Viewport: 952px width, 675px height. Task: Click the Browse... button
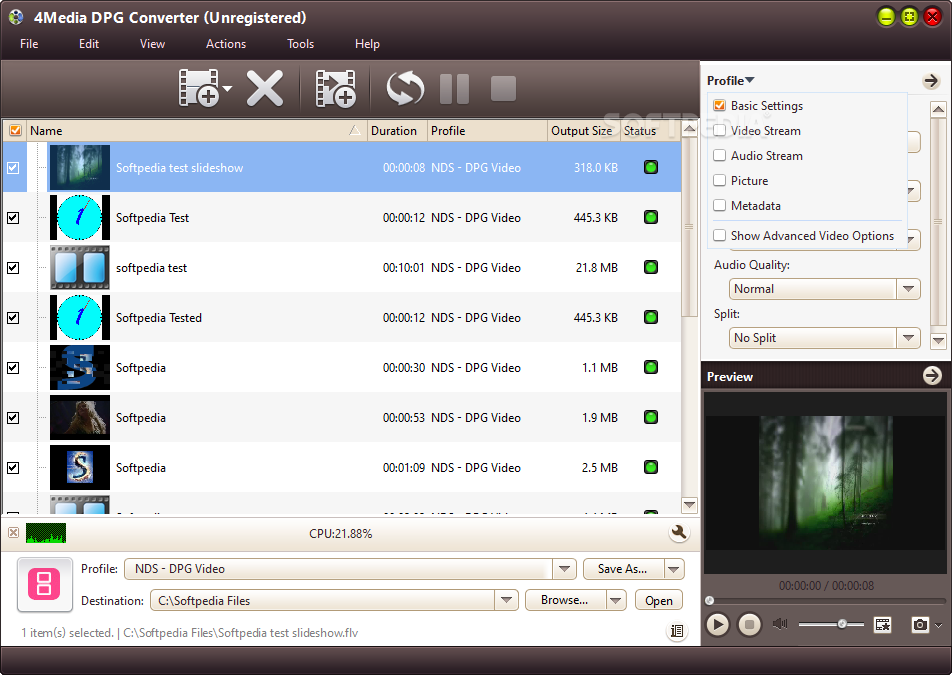pos(565,600)
